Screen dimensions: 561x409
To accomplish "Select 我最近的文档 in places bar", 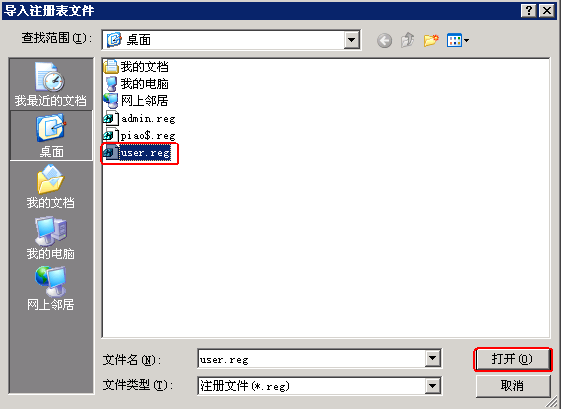I will pyautogui.click(x=50, y=84).
